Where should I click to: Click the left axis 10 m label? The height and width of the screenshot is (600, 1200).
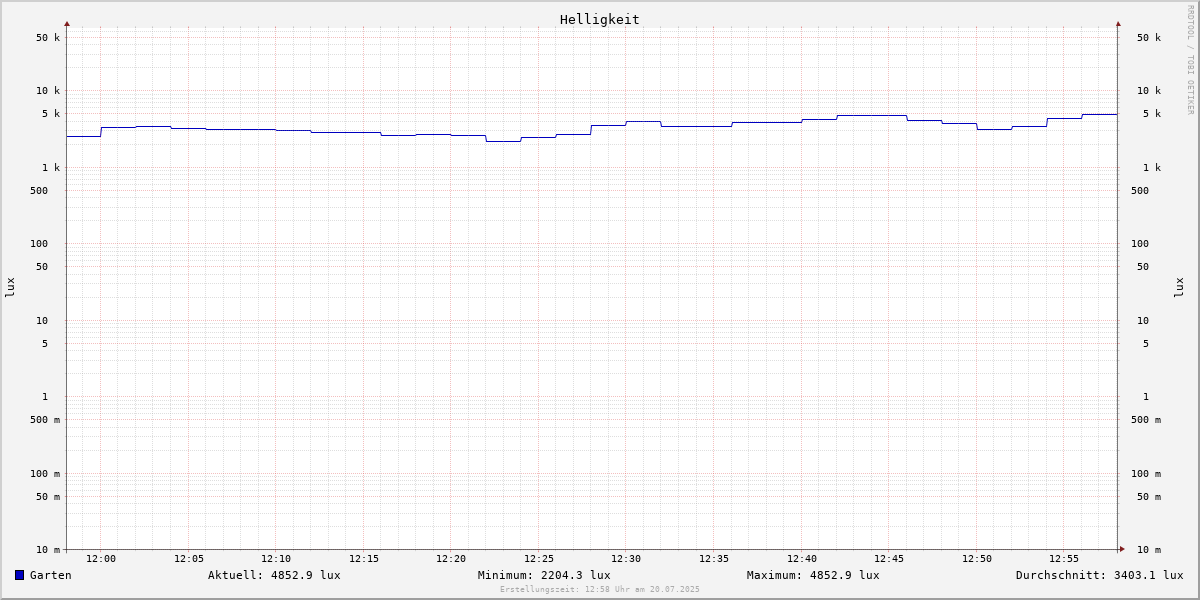click(x=48, y=550)
